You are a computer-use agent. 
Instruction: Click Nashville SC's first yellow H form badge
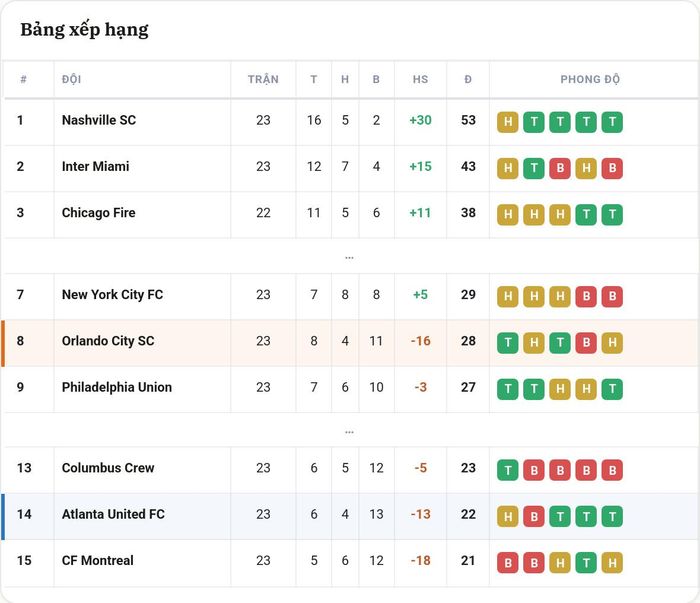[x=508, y=122]
